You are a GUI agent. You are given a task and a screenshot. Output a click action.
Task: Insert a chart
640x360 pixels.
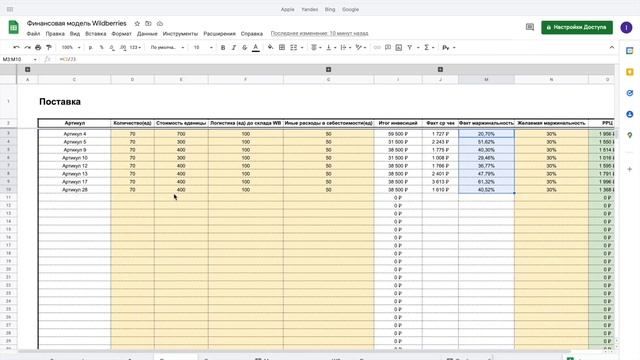coord(399,47)
